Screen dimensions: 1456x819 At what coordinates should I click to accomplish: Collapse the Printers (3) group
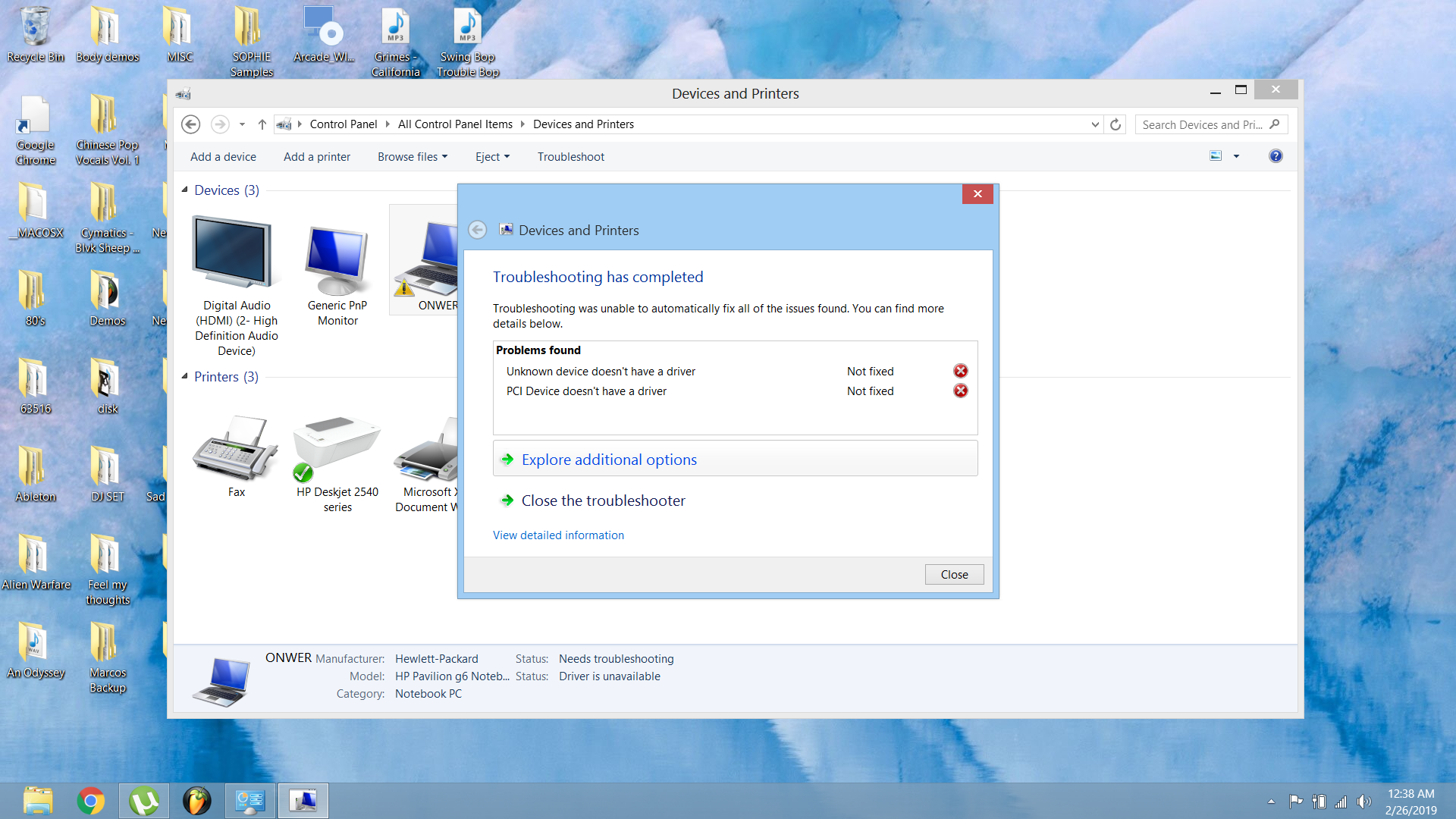(184, 376)
